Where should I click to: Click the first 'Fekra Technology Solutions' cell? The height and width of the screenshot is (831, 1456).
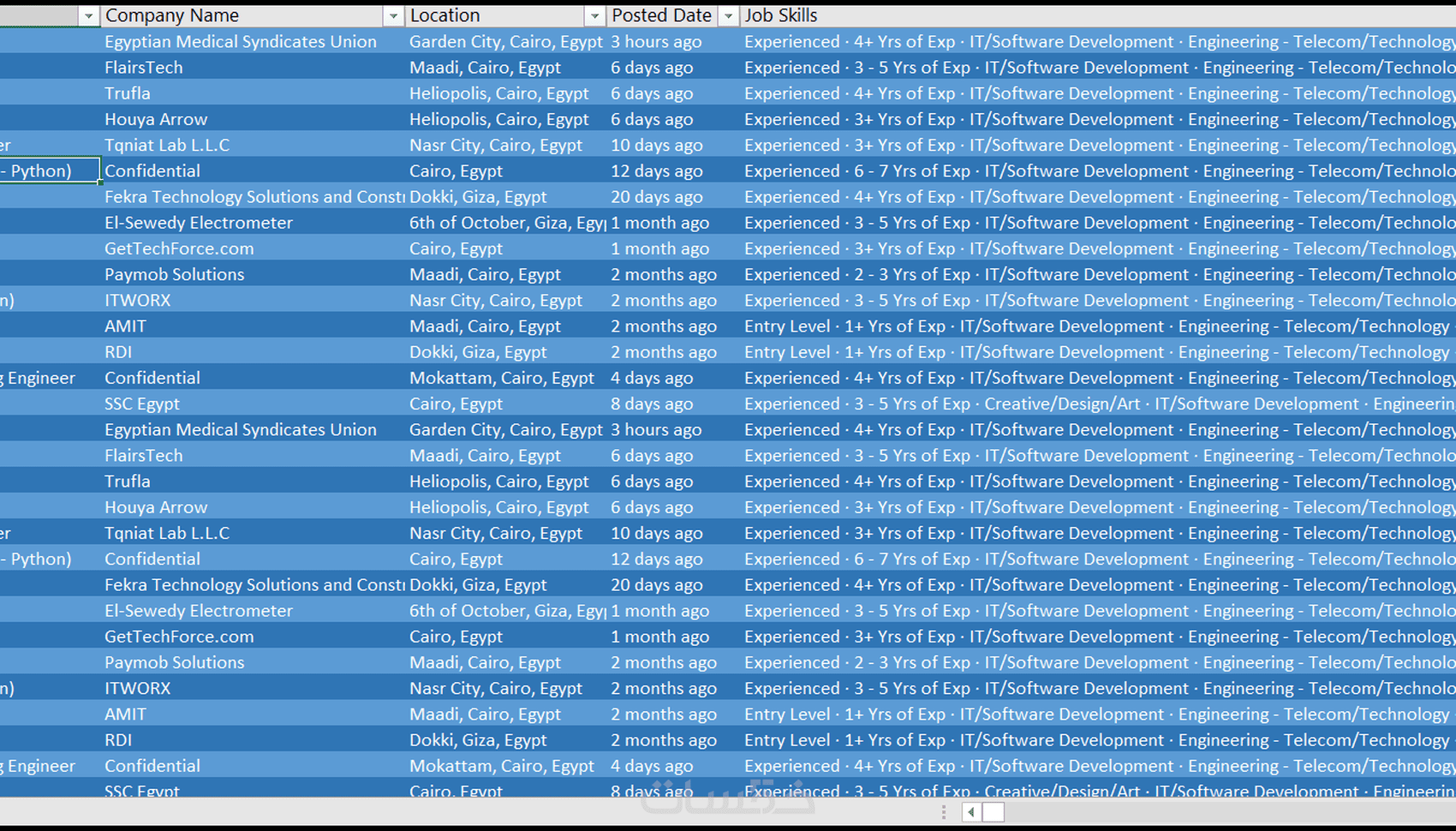coord(253,196)
